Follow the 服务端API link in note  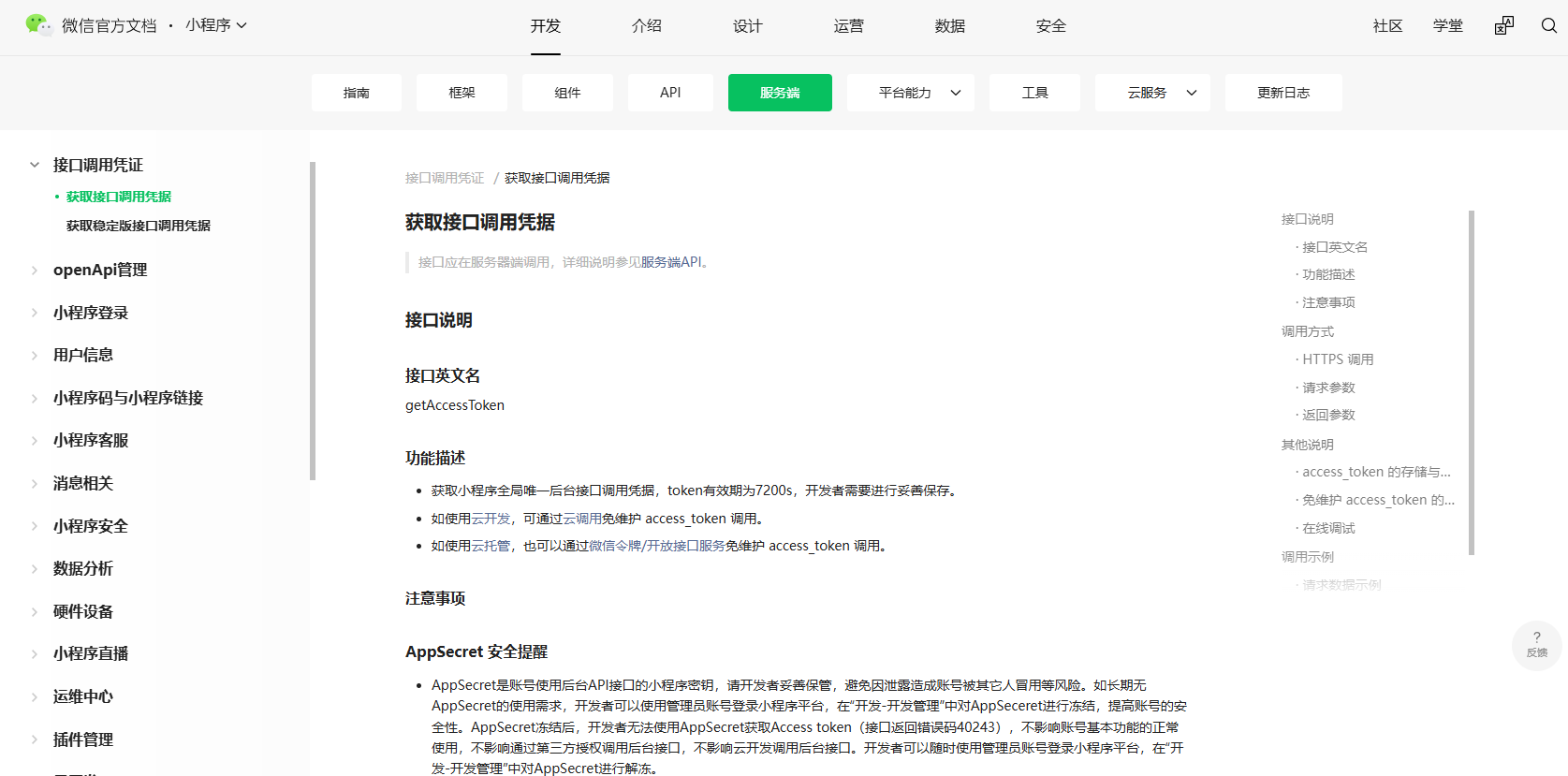[x=671, y=262]
